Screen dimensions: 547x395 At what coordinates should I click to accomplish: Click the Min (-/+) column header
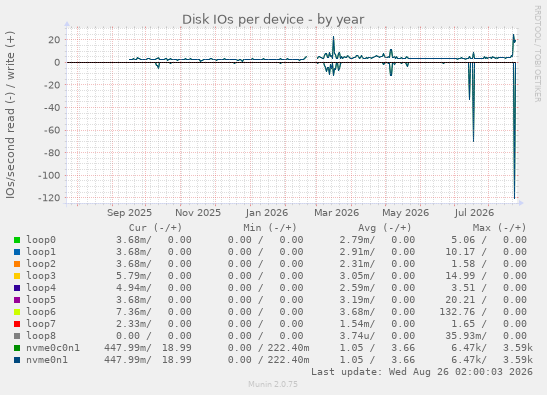(270, 228)
